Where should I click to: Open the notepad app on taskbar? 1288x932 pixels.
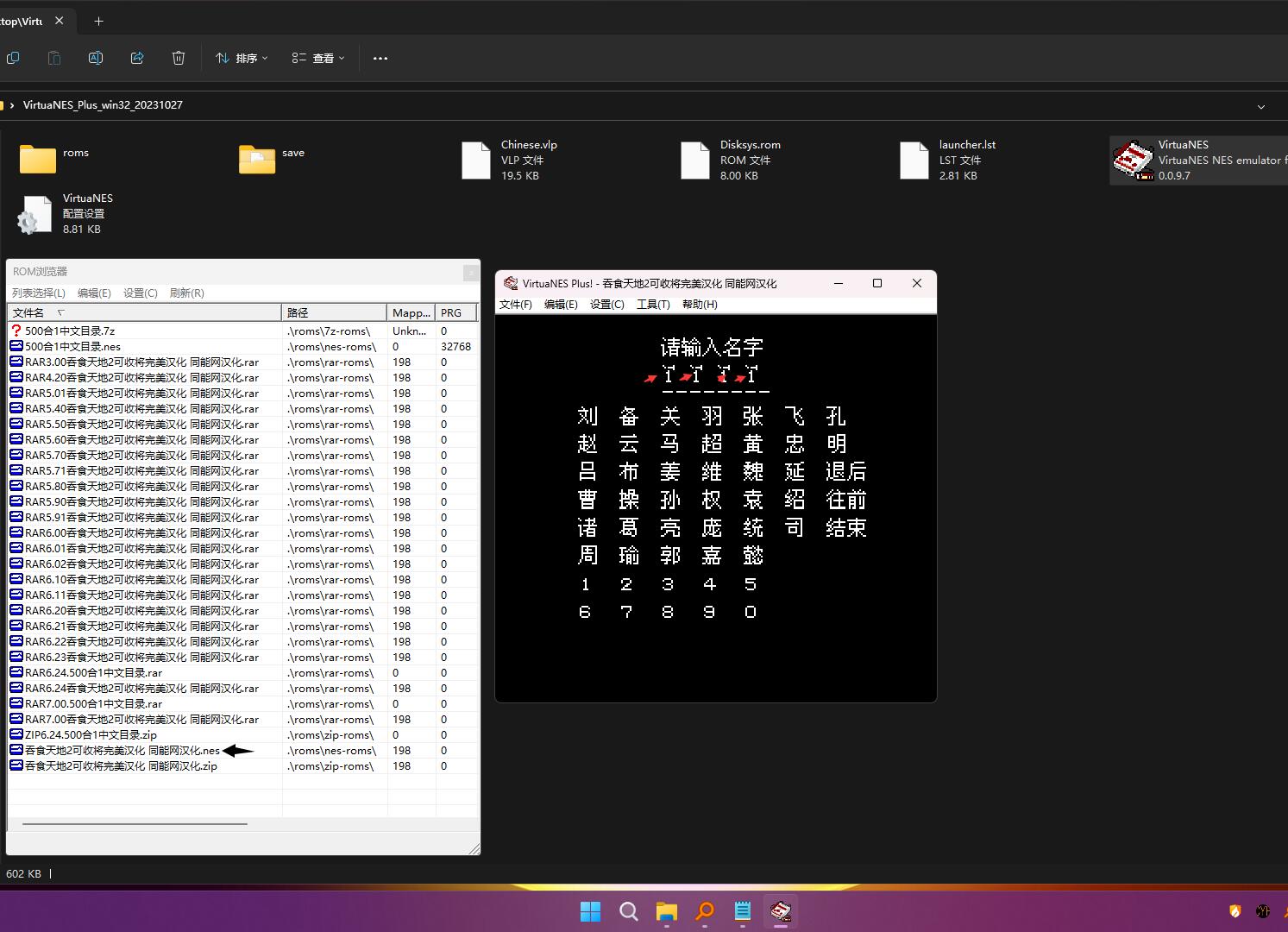point(743,911)
